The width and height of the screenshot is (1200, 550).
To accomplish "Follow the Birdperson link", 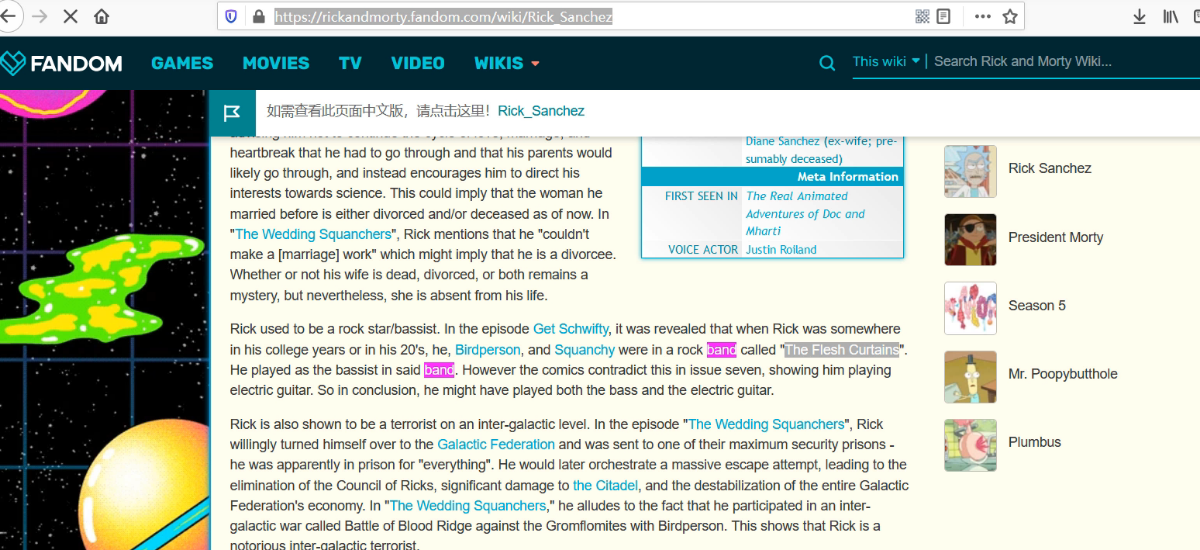I will (x=488, y=350).
